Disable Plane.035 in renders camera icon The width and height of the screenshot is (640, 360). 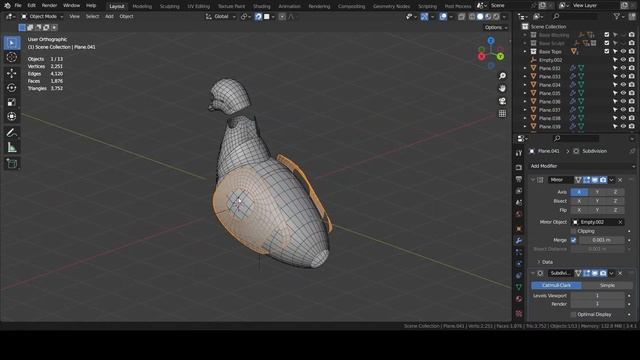[x=631, y=93]
